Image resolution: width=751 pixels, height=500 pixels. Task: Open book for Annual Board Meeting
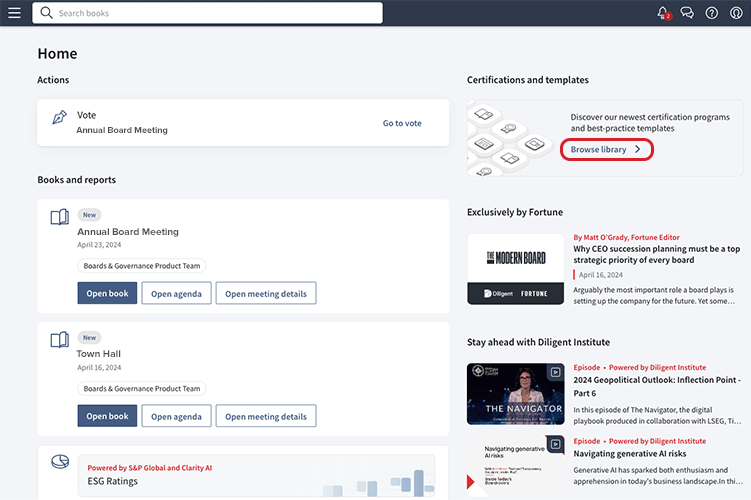point(107,293)
